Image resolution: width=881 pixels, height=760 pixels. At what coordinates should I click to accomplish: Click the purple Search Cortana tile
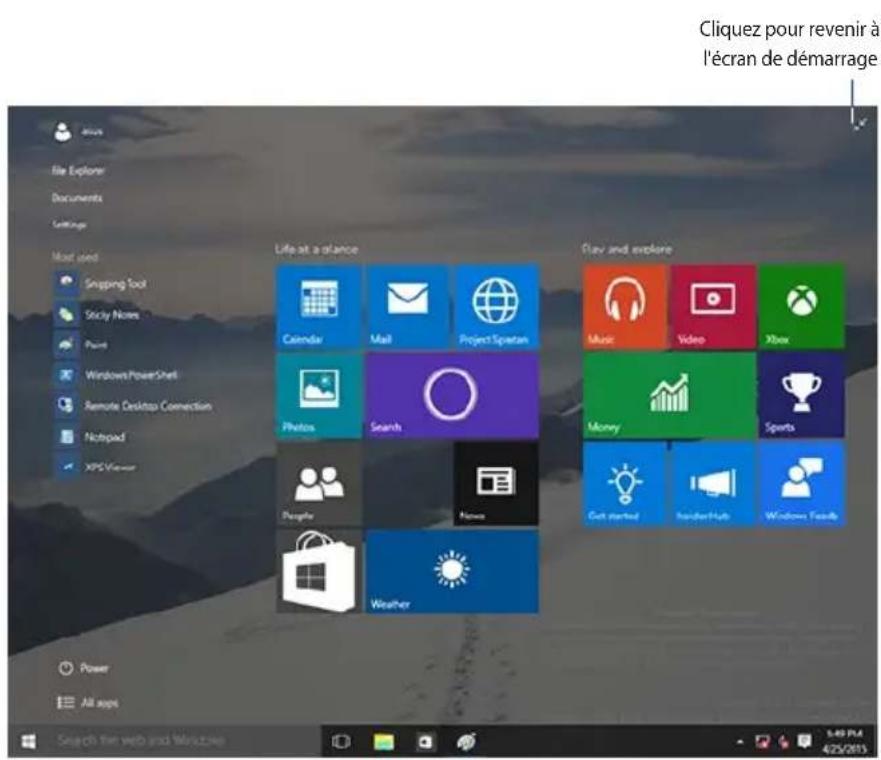pyautogui.click(x=452, y=395)
